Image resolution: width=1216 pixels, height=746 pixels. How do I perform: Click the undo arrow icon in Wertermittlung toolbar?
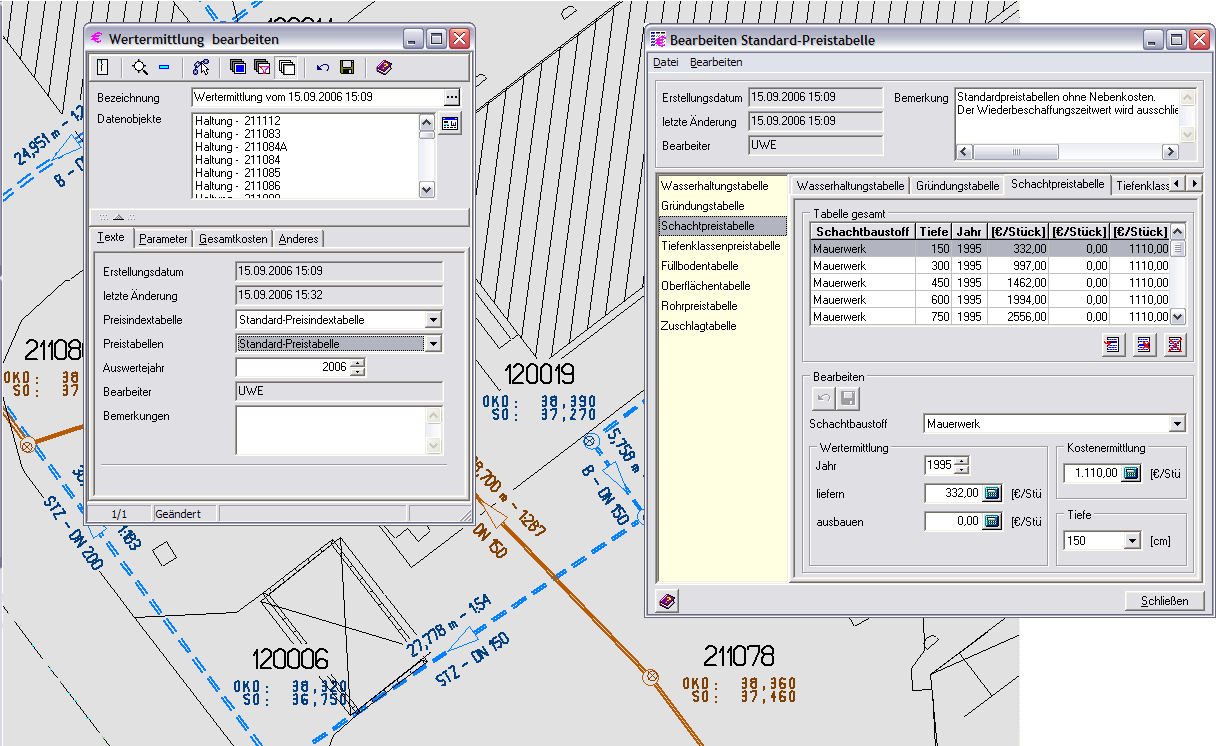pyautogui.click(x=322, y=68)
